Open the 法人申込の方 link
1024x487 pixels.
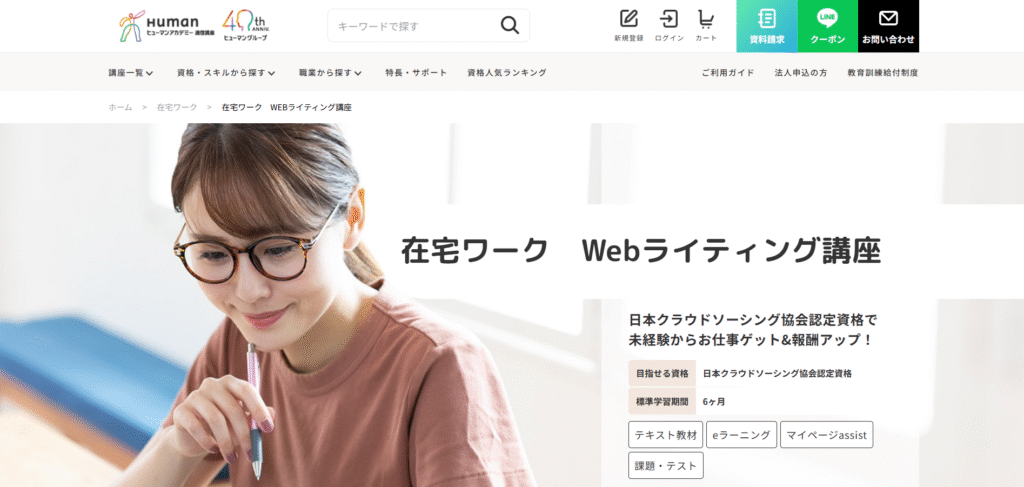pyautogui.click(x=801, y=72)
